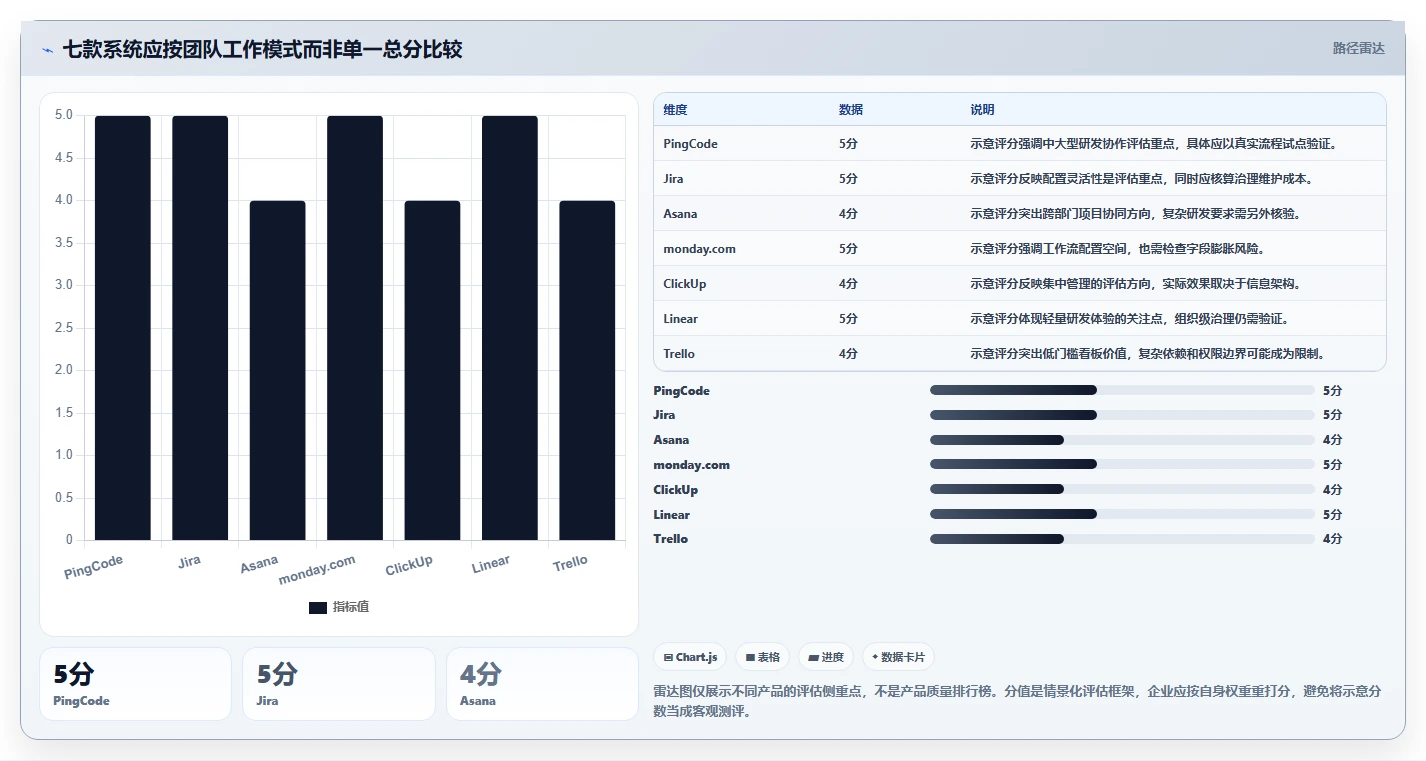The height and width of the screenshot is (761, 1426).
Task: Click the ClickUp bar in the chart
Action: coord(432,370)
